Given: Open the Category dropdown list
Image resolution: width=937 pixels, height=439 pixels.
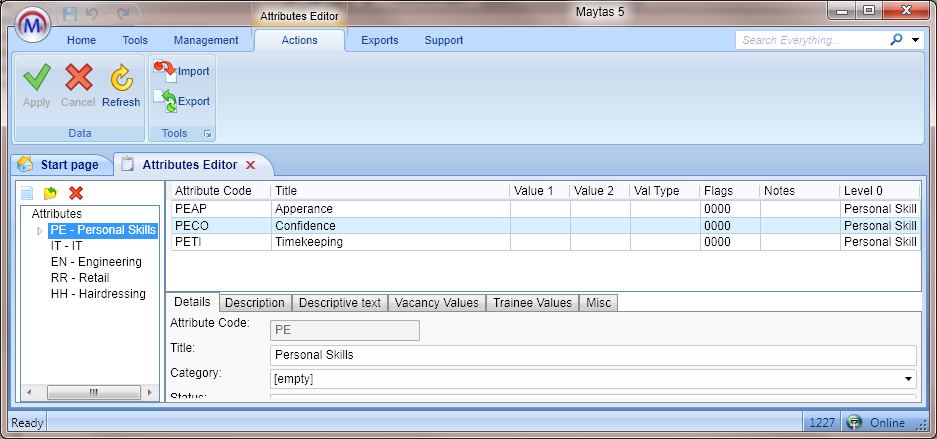Looking at the screenshot, I should point(908,380).
